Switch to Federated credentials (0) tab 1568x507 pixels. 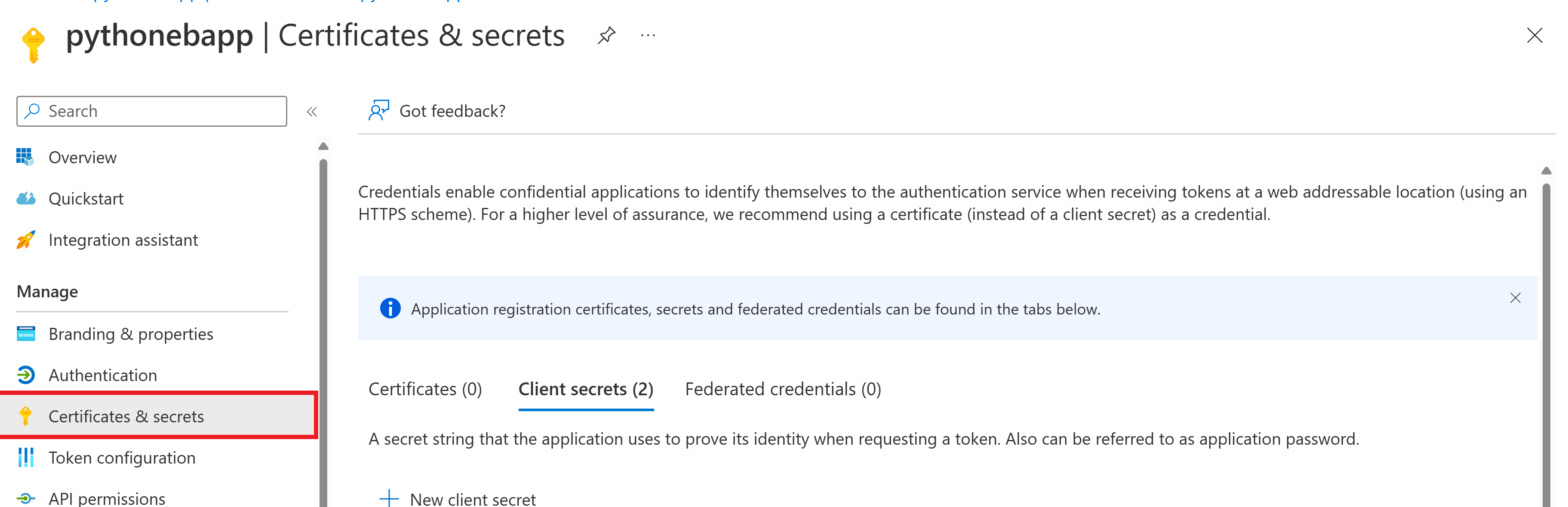click(783, 389)
